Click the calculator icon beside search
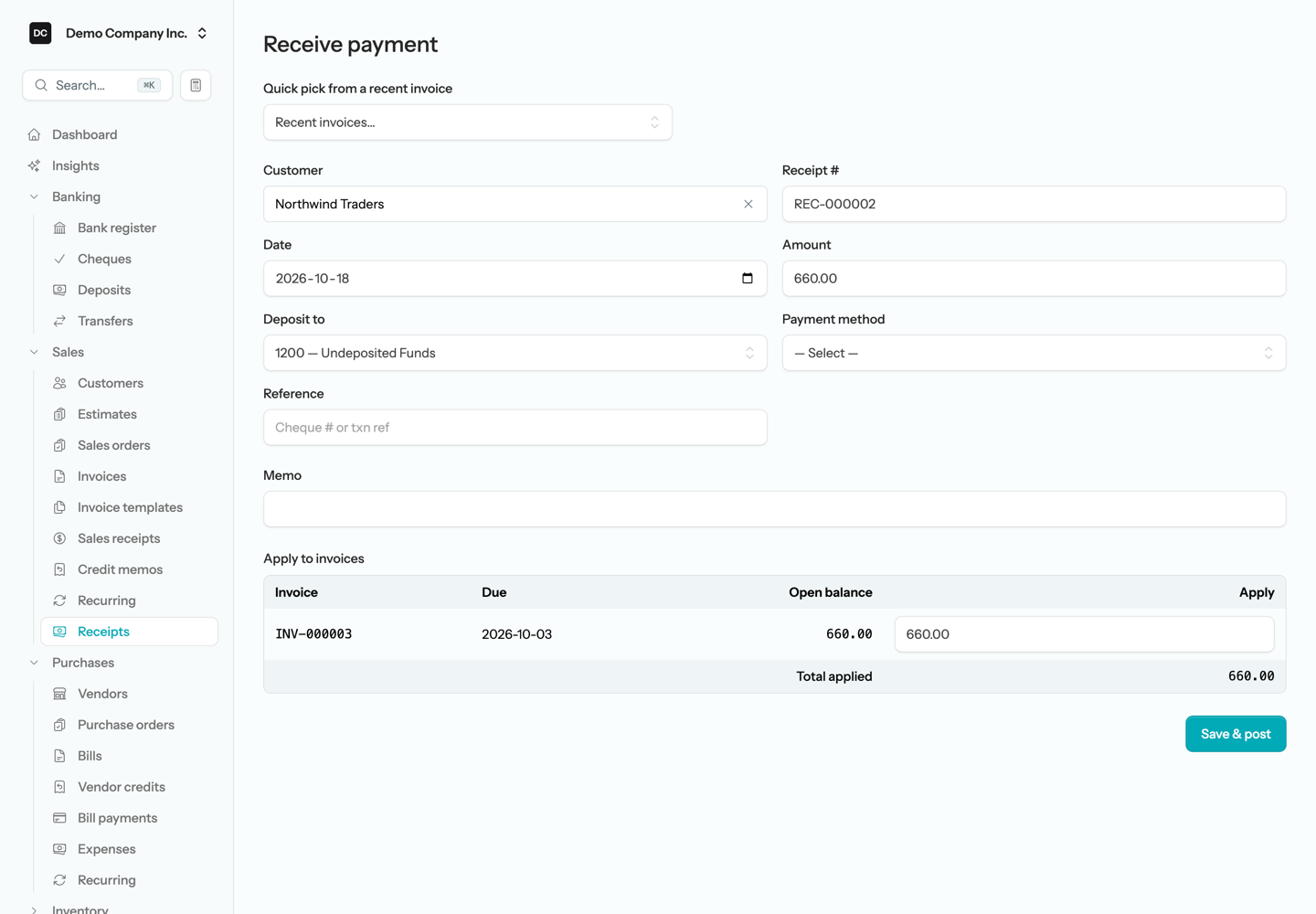The height and width of the screenshot is (914, 1316). pyautogui.click(x=196, y=85)
